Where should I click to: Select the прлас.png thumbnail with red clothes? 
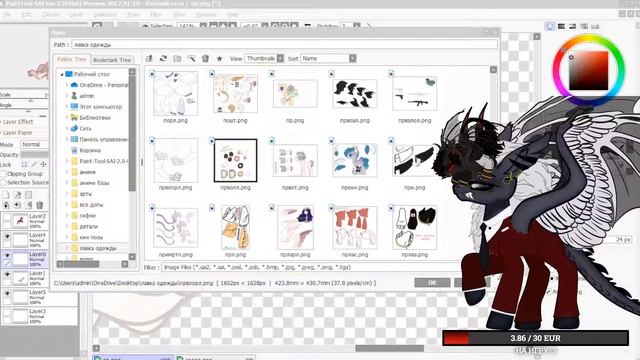click(355, 227)
